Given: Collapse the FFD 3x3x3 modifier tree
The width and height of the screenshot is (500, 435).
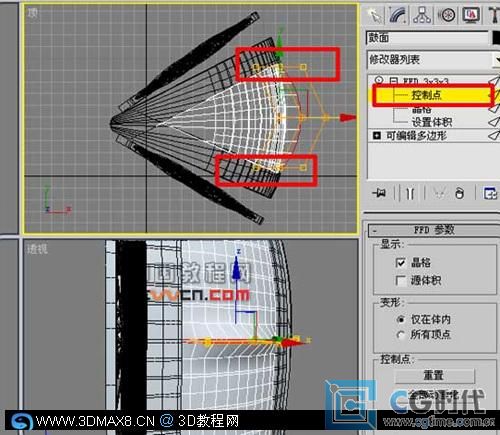Looking at the screenshot, I should coord(394,81).
